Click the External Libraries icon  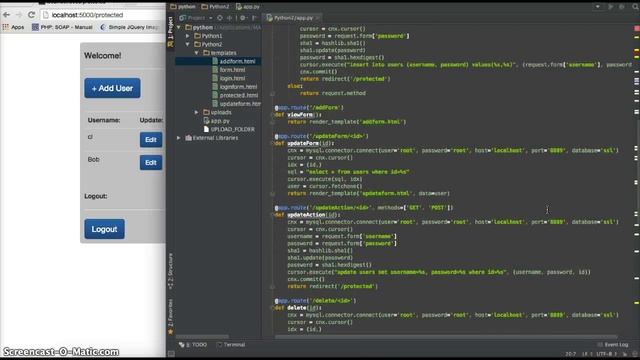[x=189, y=138]
